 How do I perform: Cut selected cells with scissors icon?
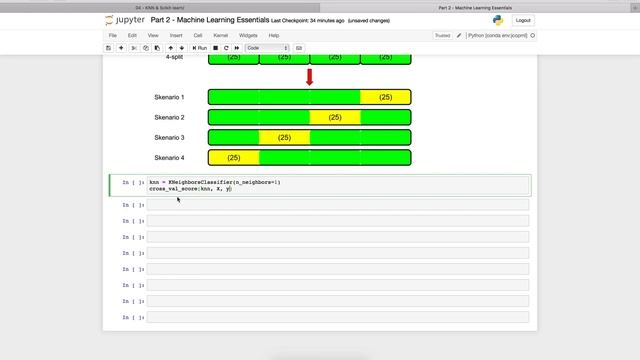[134, 48]
